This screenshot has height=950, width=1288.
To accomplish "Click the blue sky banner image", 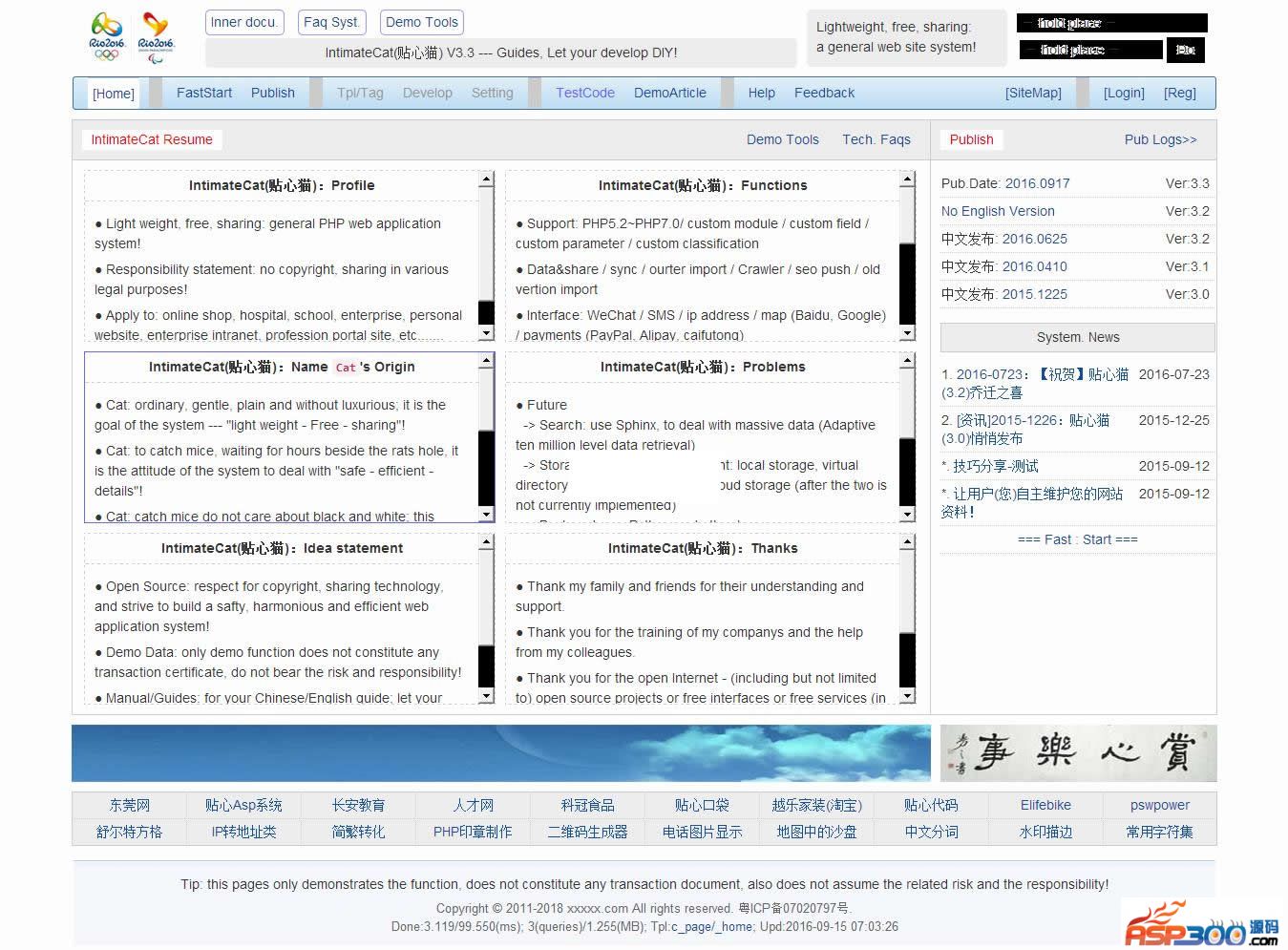I will tap(501, 753).
